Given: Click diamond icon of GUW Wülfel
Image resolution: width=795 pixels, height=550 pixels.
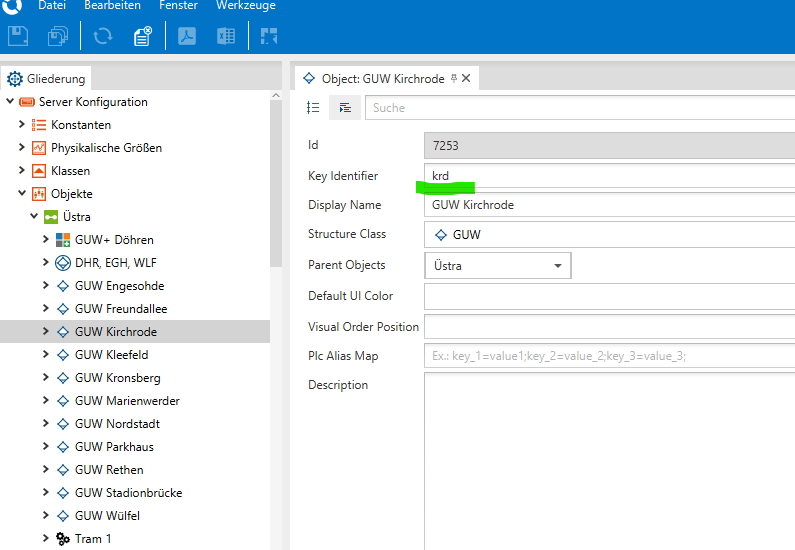Looking at the screenshot, I should 63,516.
